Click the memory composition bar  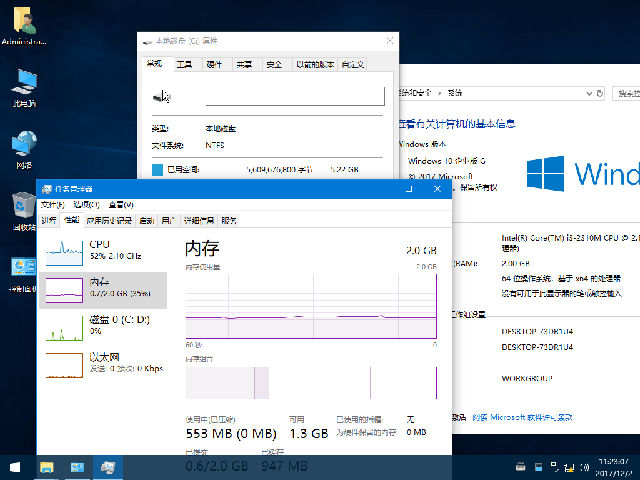(311, 382)
